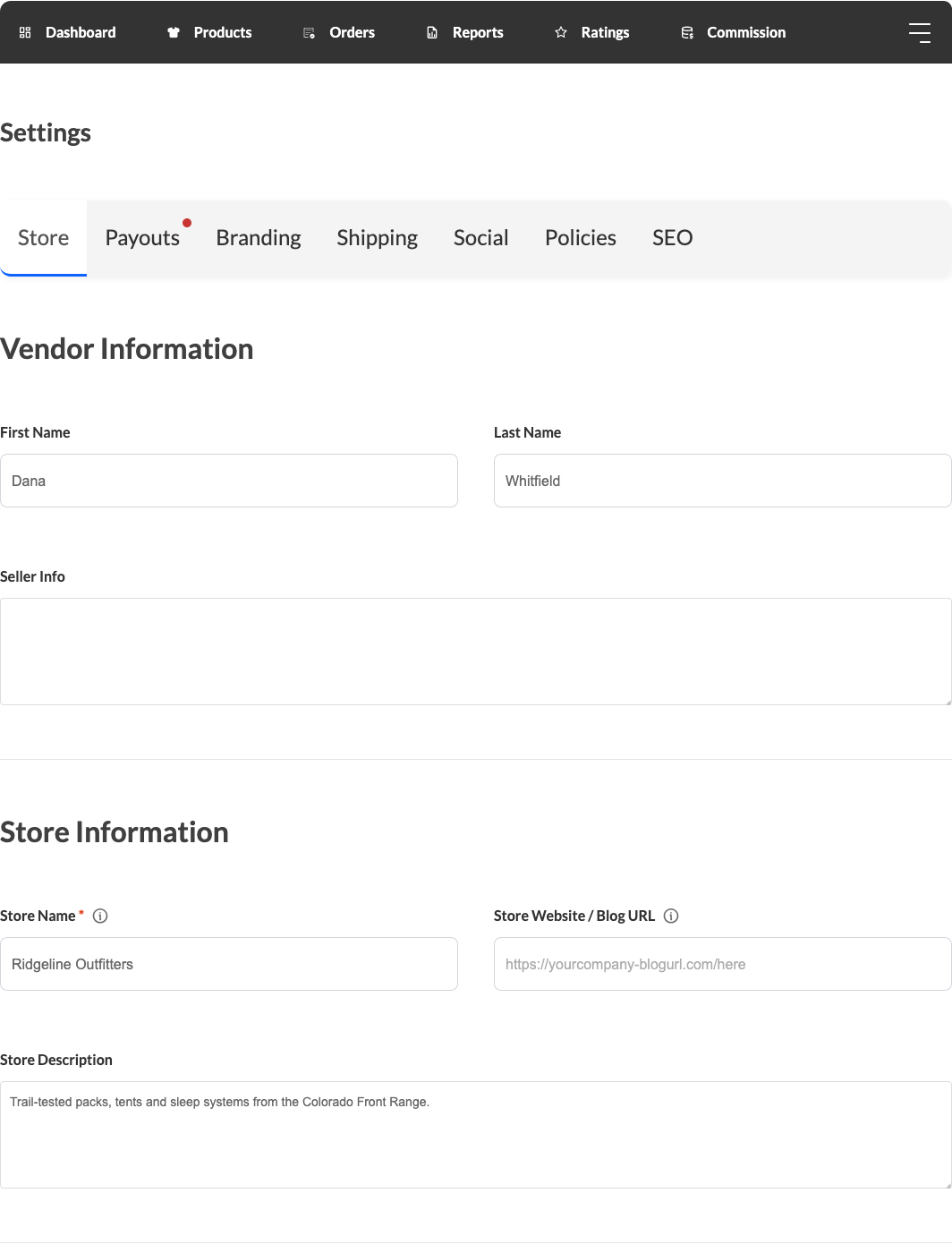
Task: Focus the First Name field containing Dana
Action: [229, 481]
